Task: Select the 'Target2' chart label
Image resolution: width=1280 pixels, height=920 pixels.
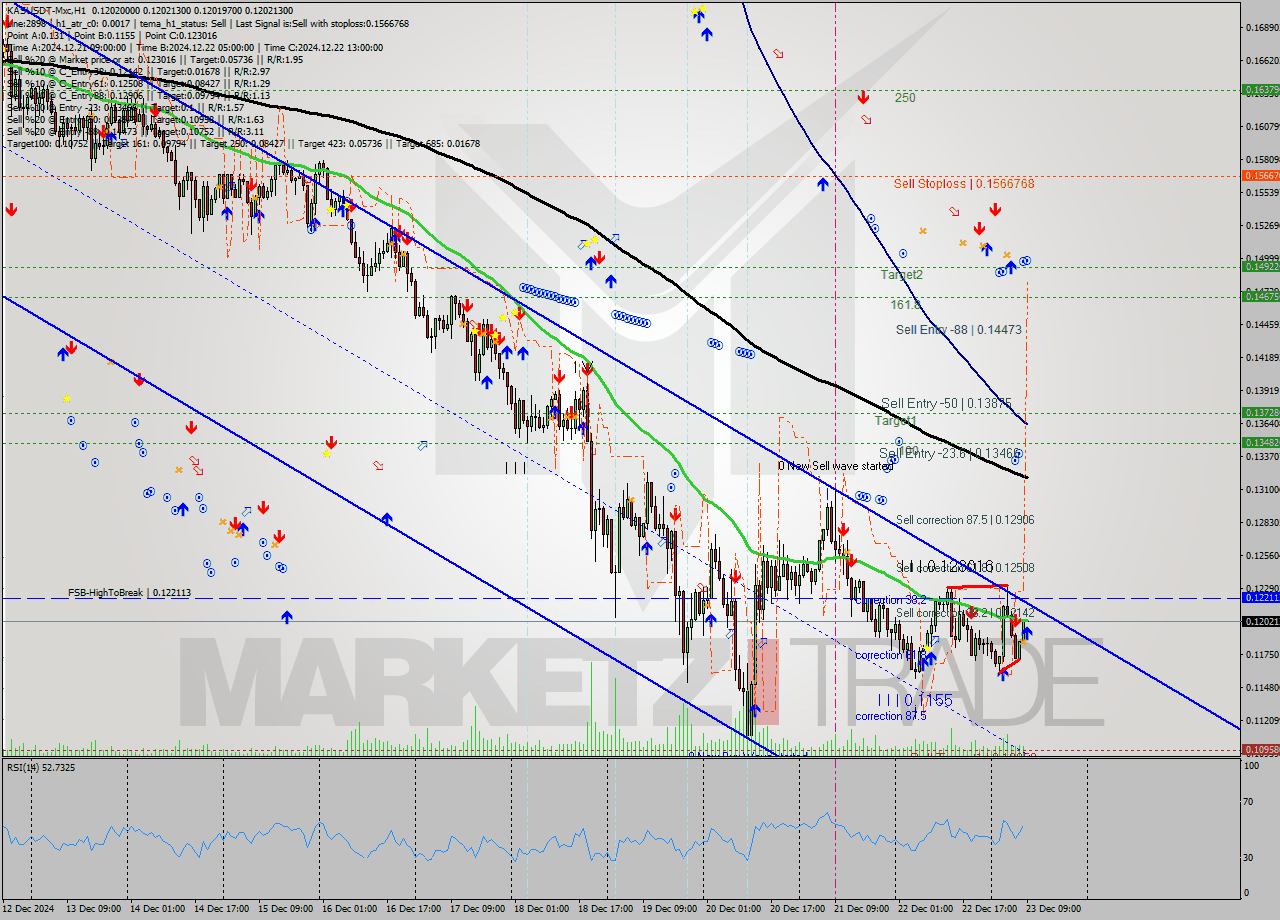Action: (x=902, y=274)
